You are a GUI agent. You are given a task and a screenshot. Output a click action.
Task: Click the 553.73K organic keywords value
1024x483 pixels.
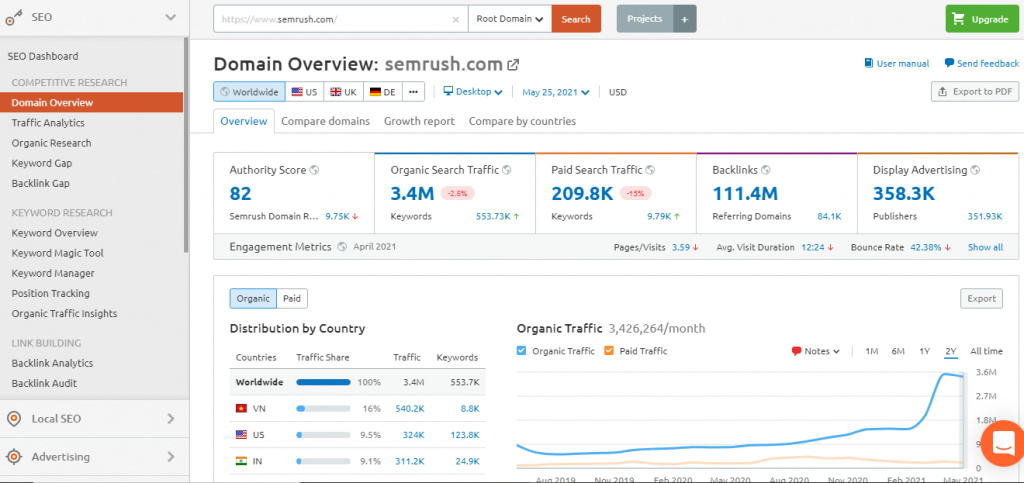click(493, 216)
